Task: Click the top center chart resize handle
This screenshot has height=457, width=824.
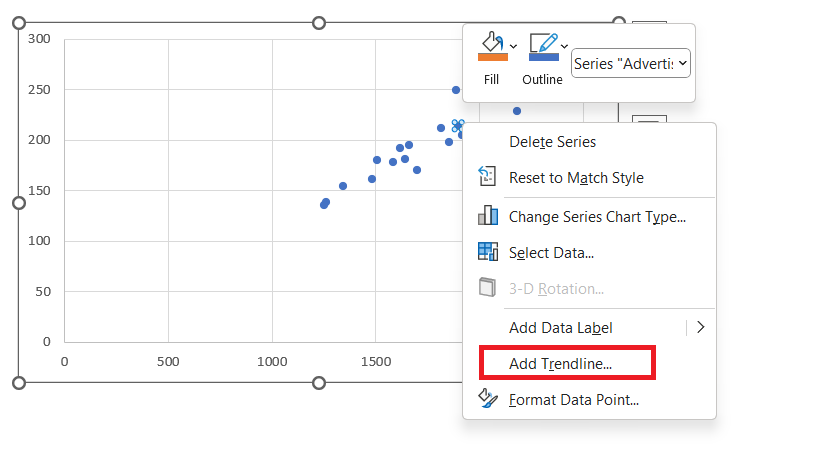Action: (x=318, y=23)
